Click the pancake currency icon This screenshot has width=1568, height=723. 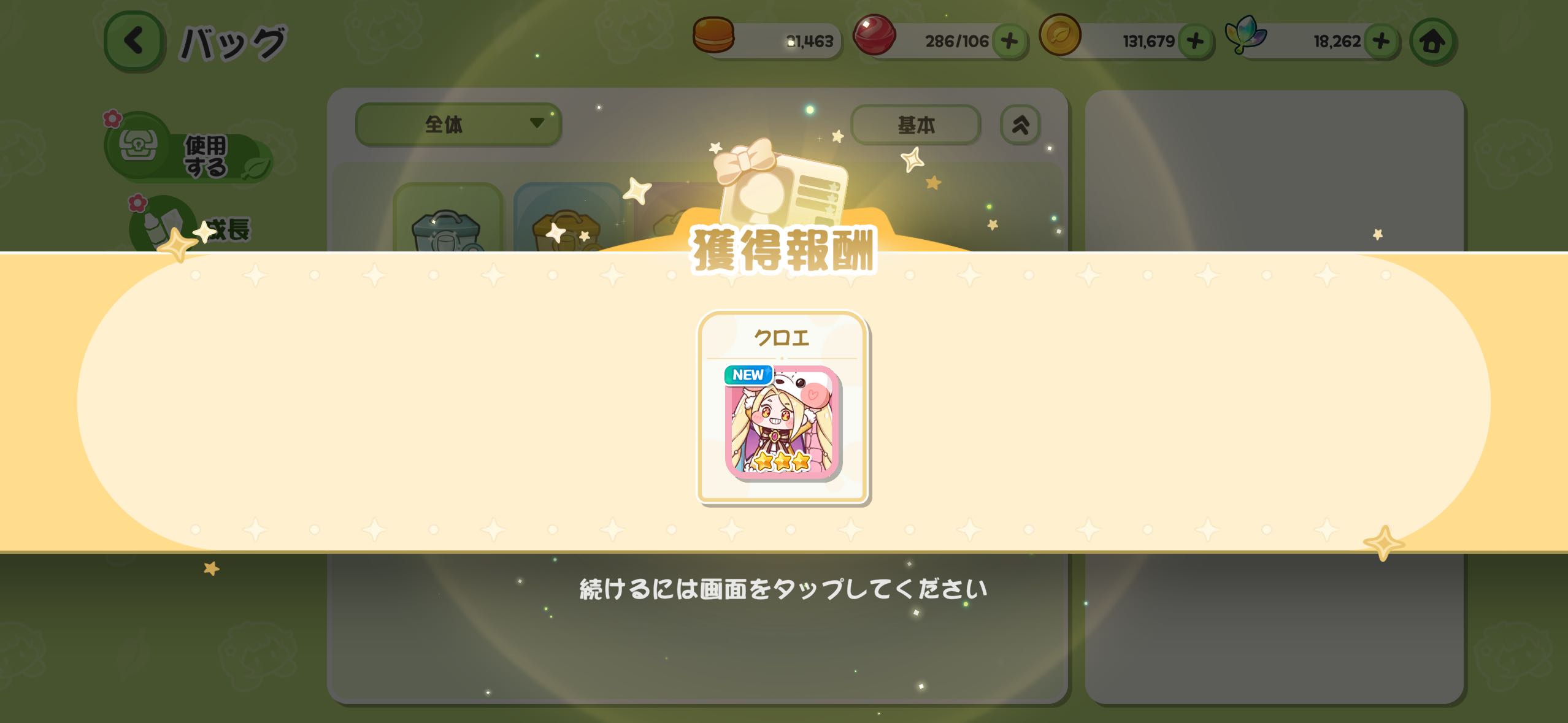pyautogui.click(x=713, y=34)
